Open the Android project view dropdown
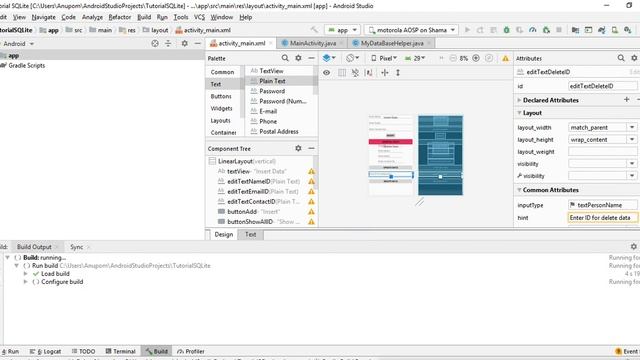The height and width of the screenshot is (360, 640). click(18, 43)
